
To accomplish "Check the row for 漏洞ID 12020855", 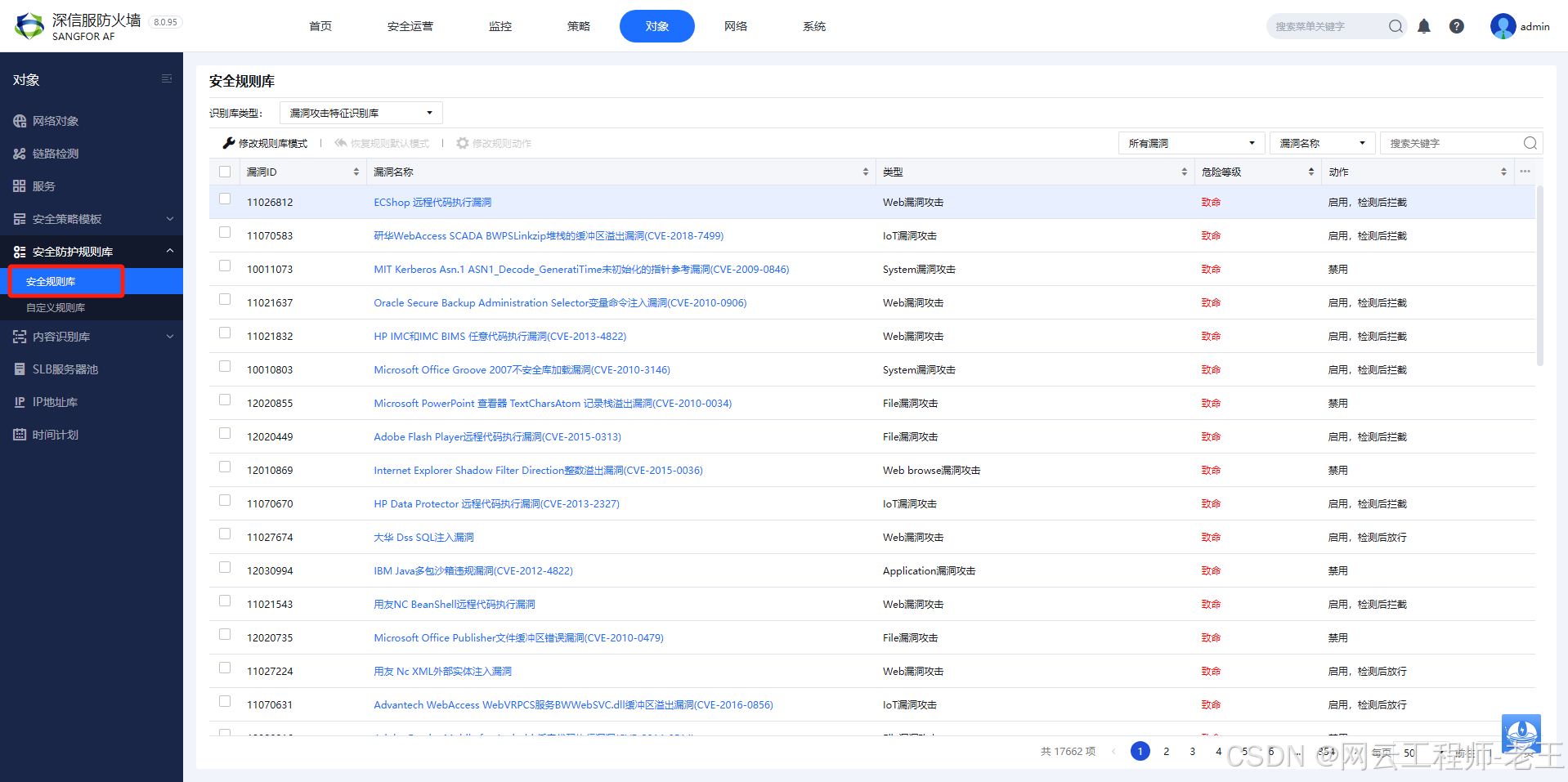I will point(225,400).
